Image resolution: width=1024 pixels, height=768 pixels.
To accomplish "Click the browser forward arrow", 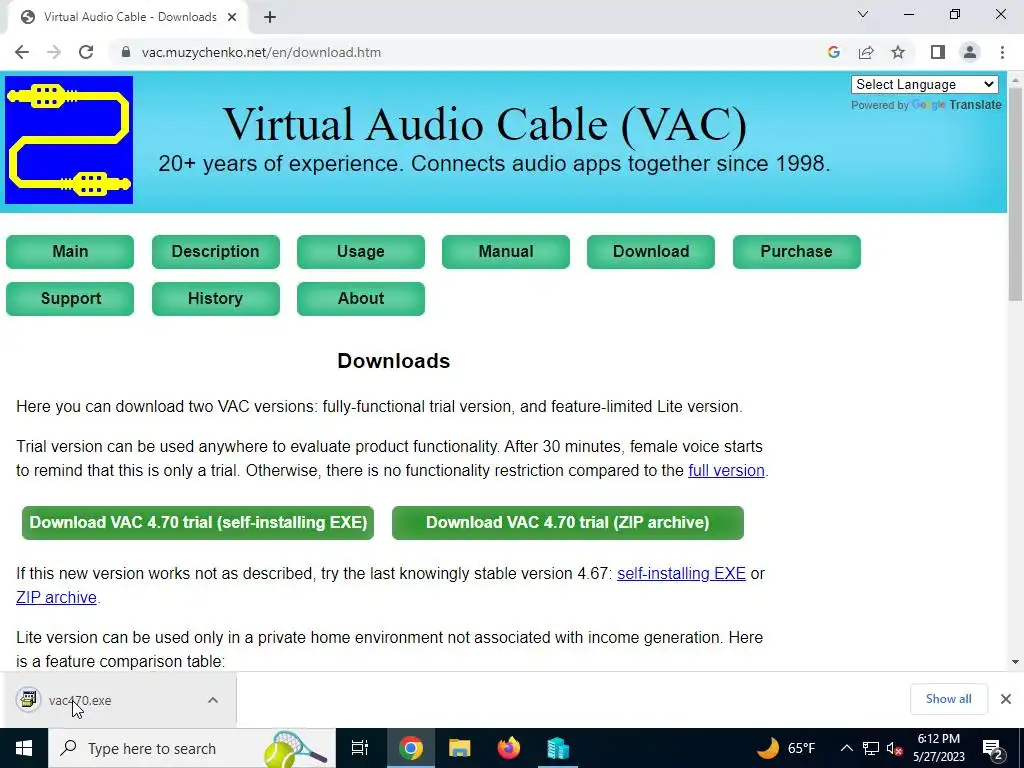I will pyautogui.click(x=54, y=52).
